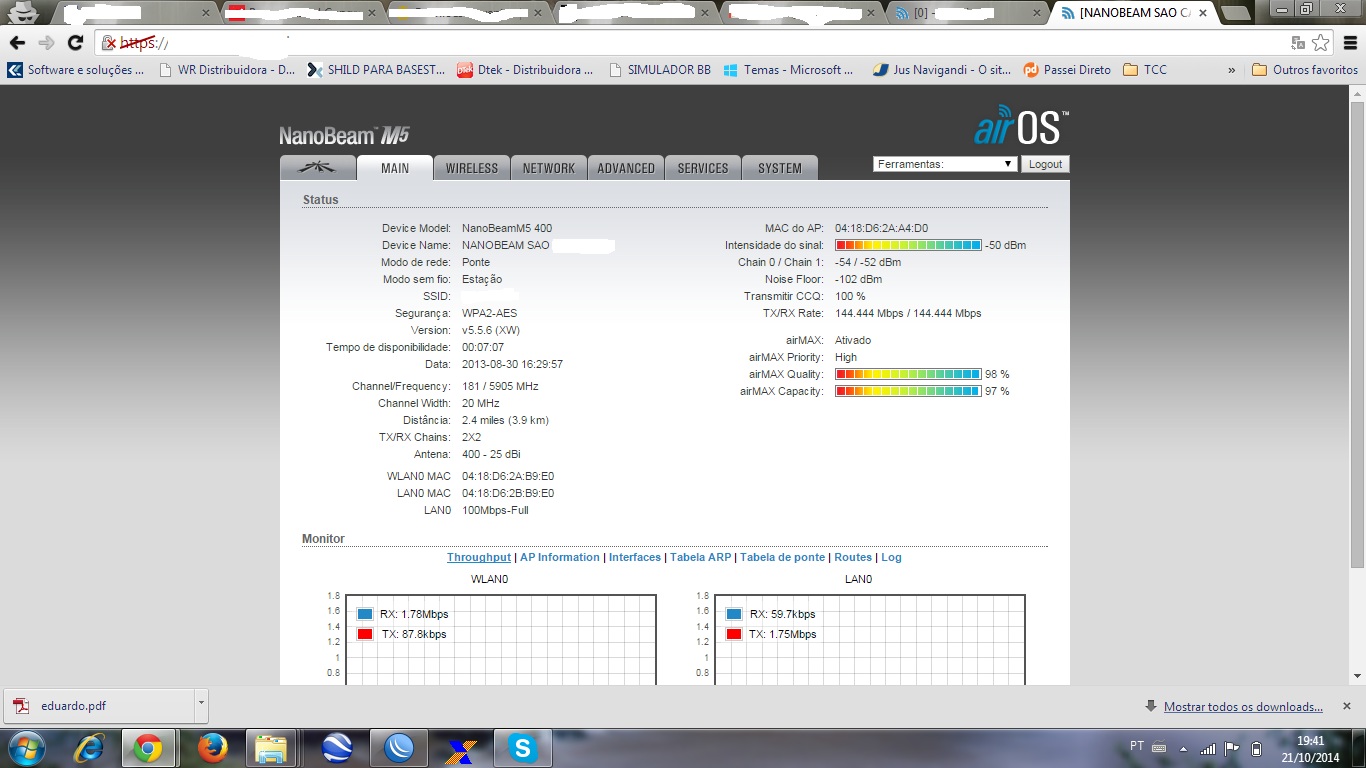Click the airMAX Capacity bar
1366x768 pixels.
pyautogui.click(x=908, y=391)
